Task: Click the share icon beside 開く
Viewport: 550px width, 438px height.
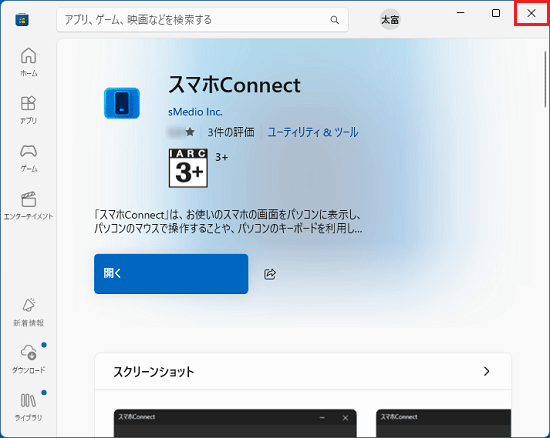Action: (x=270, y=274)
